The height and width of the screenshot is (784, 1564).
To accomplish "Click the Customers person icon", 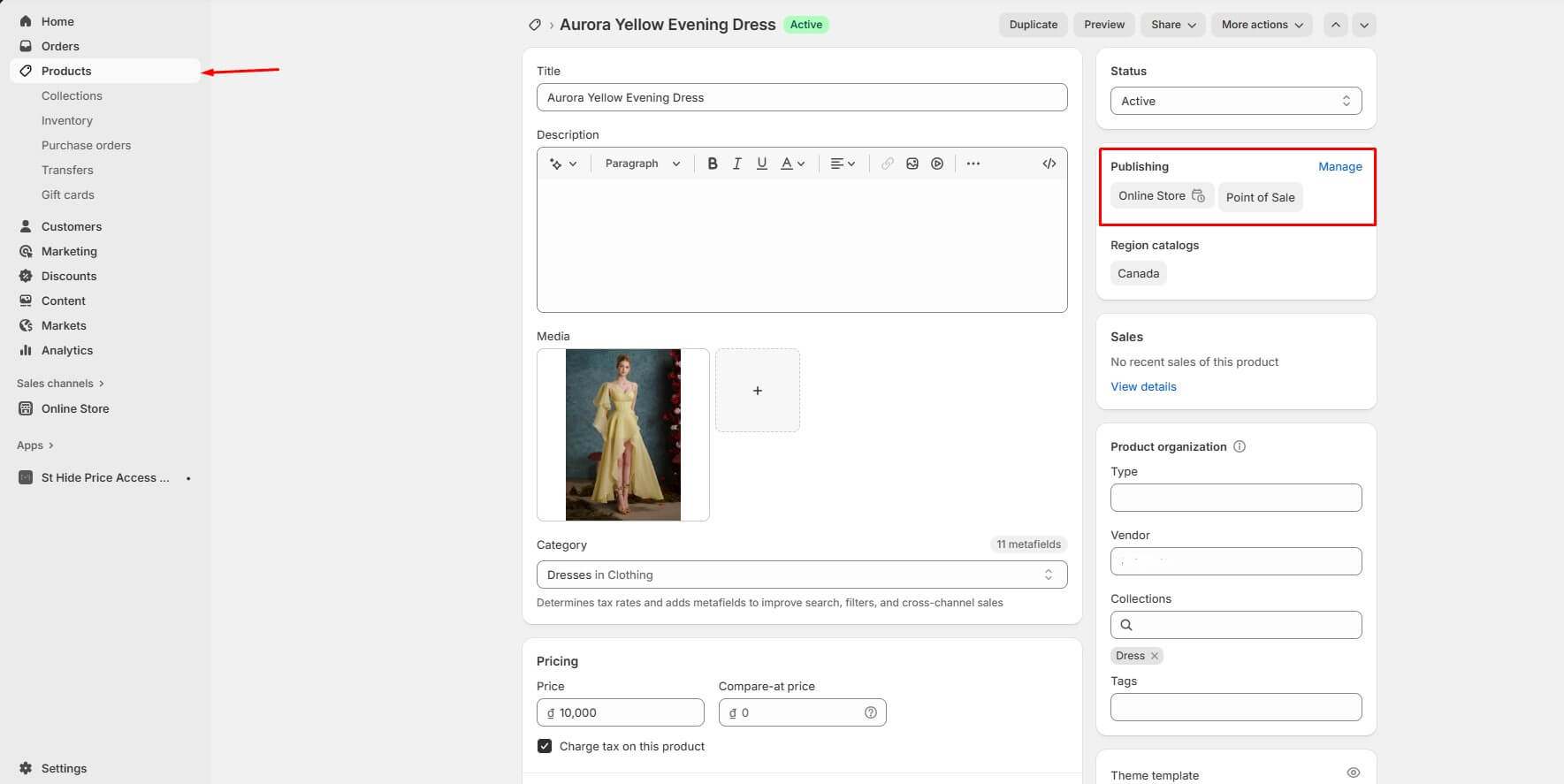I will tap(26, 226).
